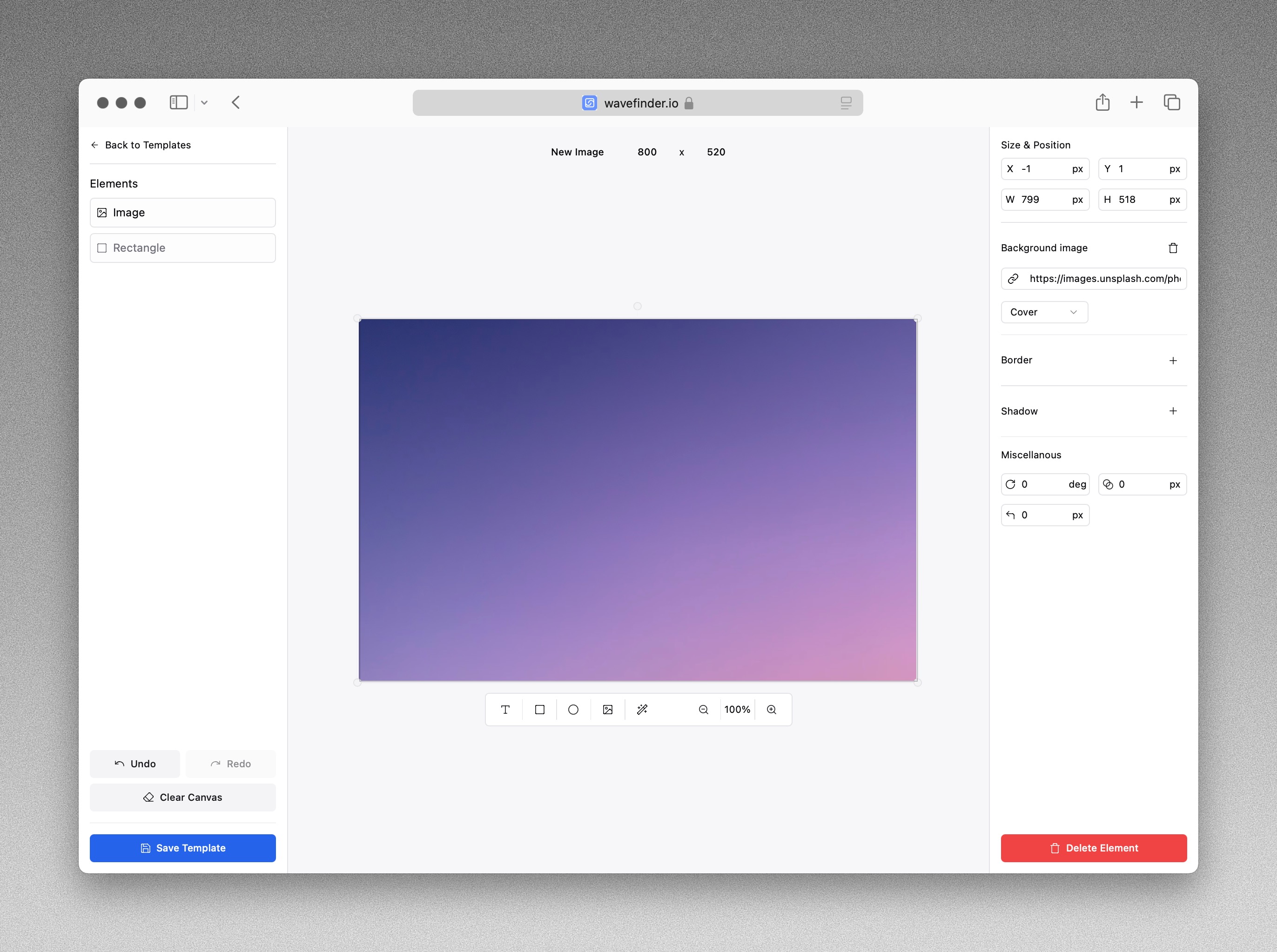Delete the selected element

click(1094, 848)
